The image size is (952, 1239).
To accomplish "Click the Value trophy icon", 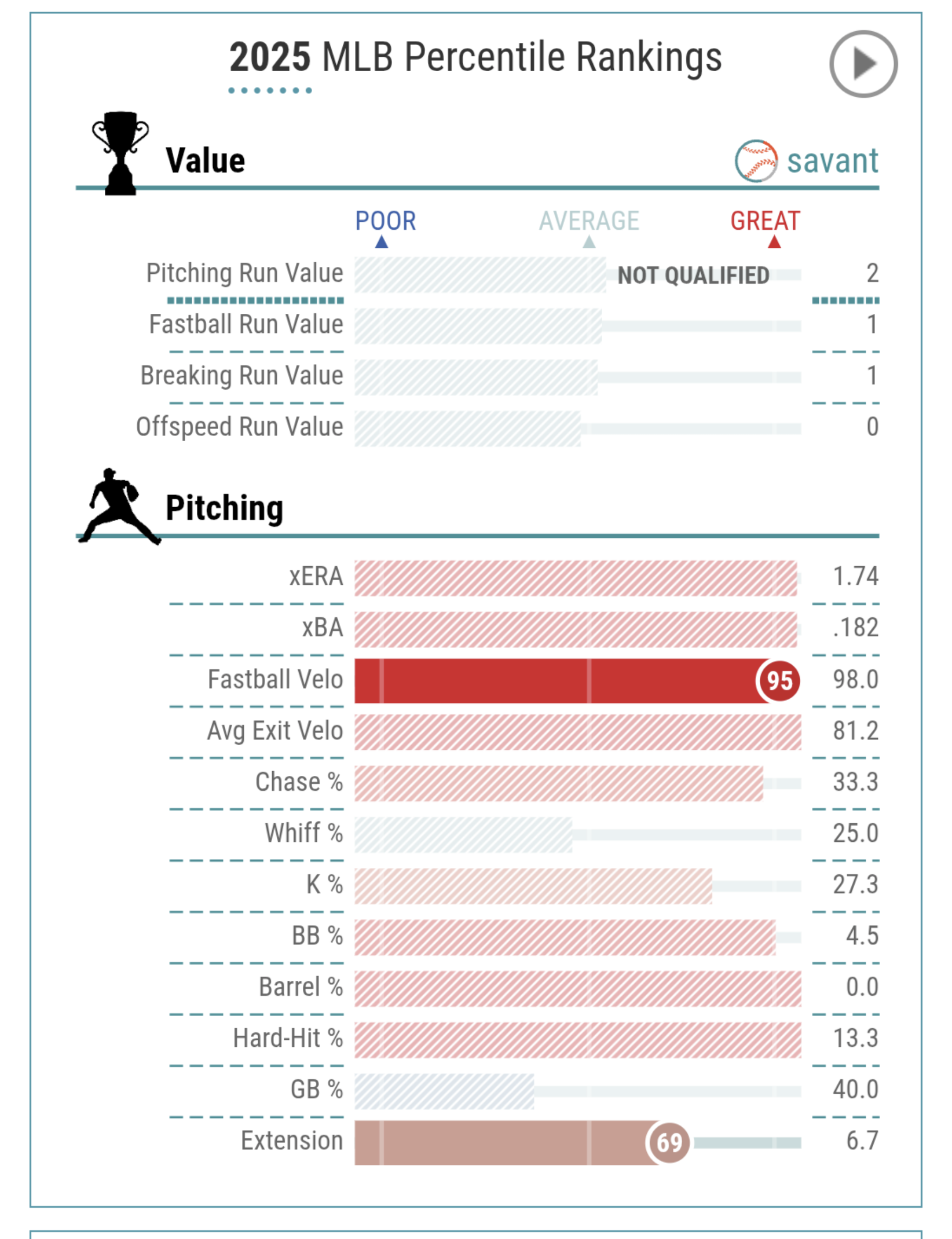I will point(120,153).
